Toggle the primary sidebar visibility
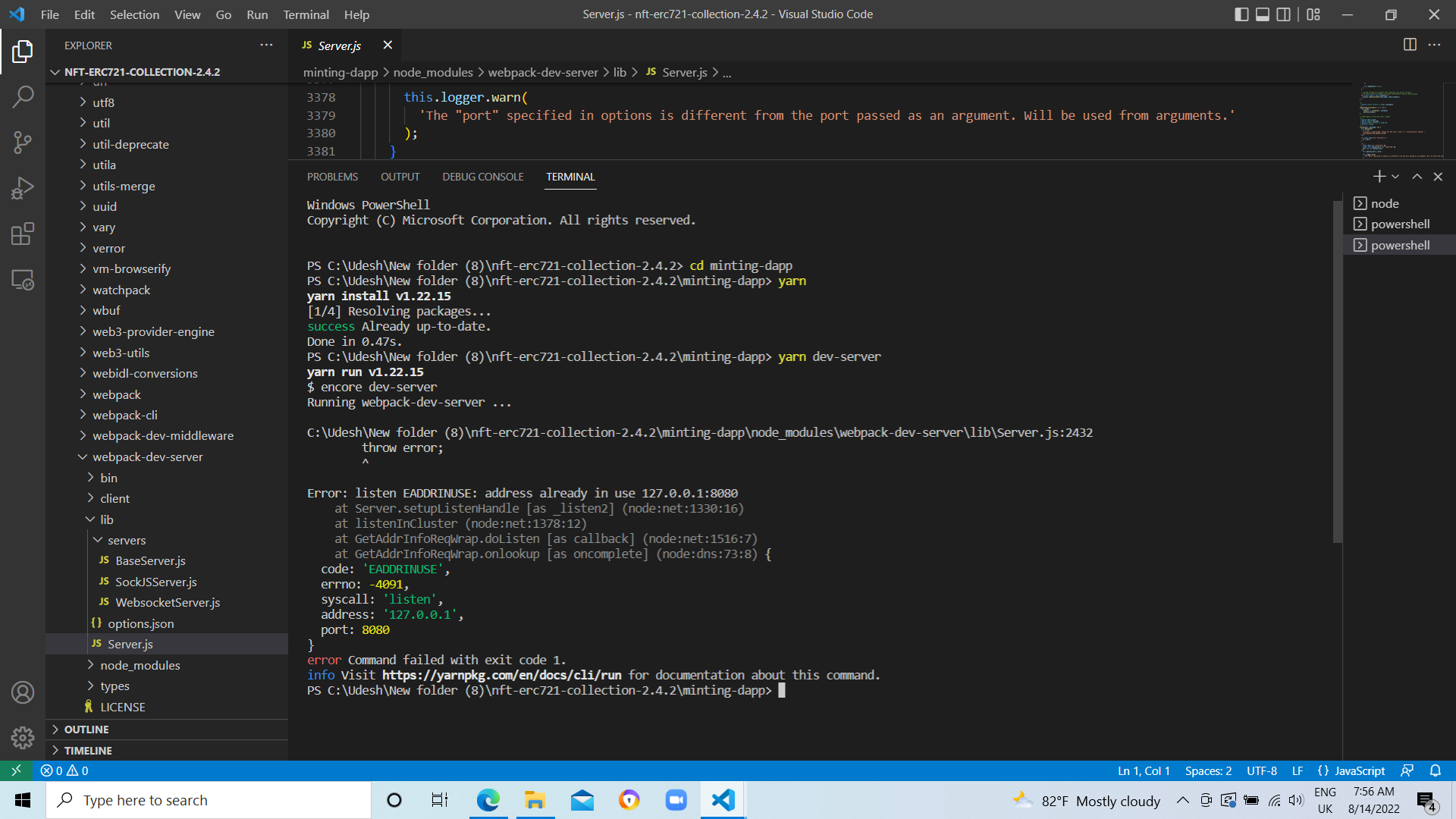This screenshot has width=1456, height=819. [x=1241, y=14]
